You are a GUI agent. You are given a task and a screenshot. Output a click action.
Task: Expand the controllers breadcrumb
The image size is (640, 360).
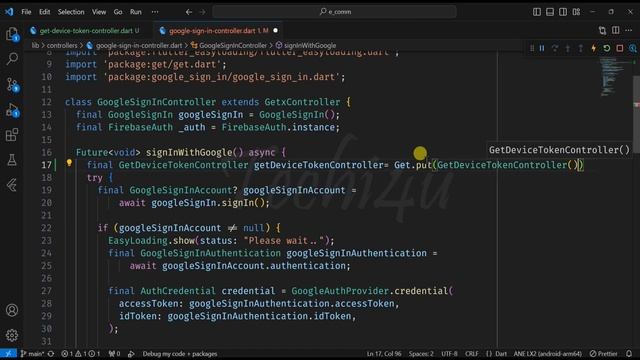point(62,45)
